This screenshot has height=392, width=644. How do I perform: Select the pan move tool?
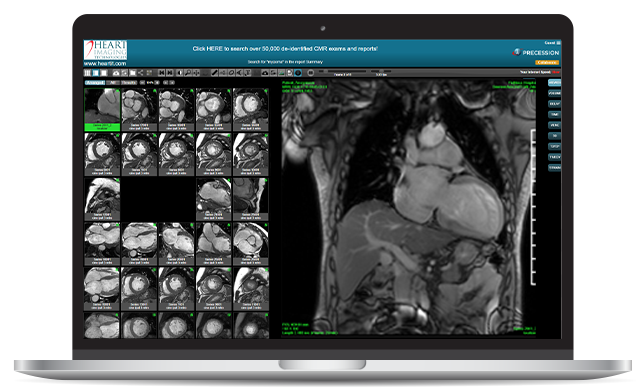click(196, 73)
